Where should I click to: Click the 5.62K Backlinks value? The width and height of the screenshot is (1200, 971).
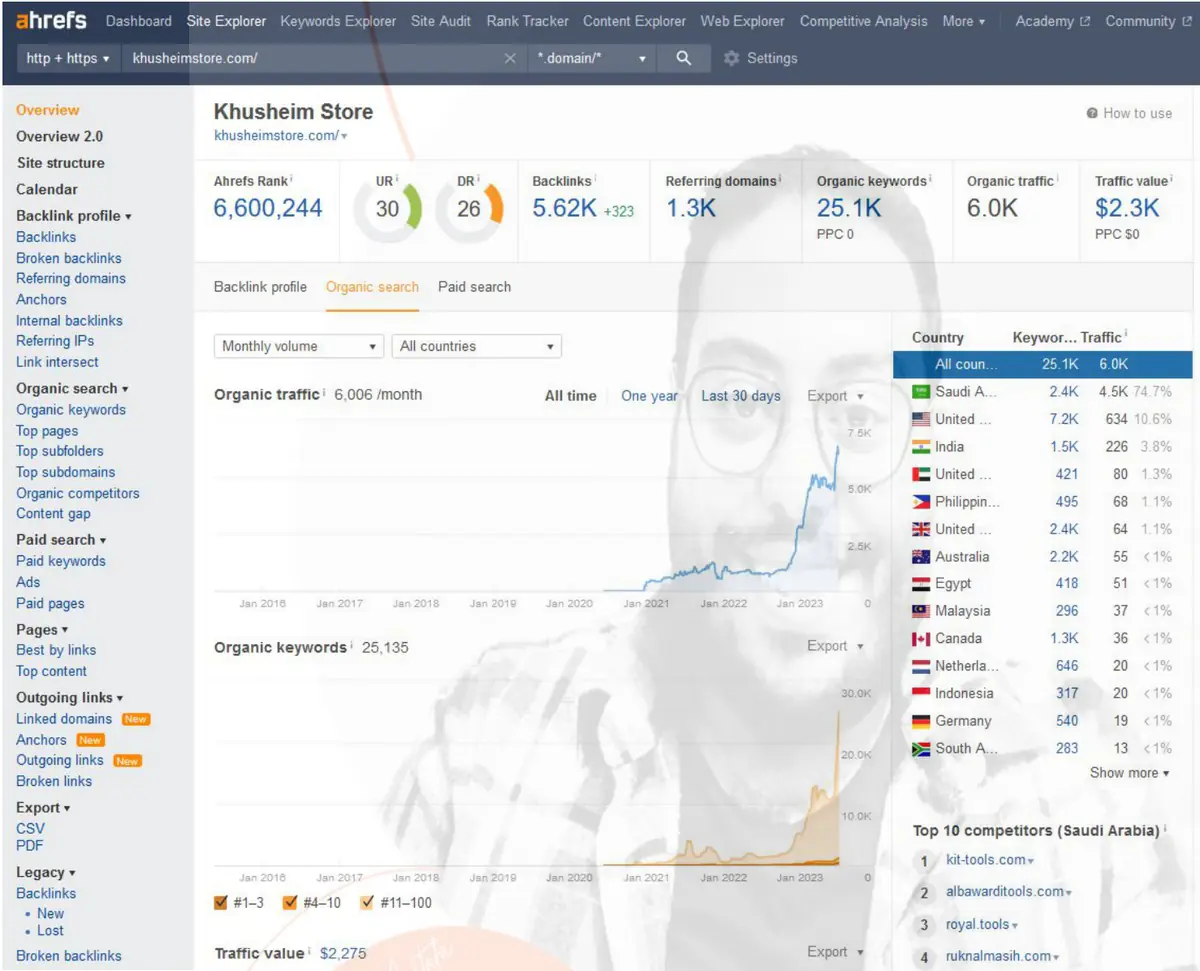(x=564, y=208)
